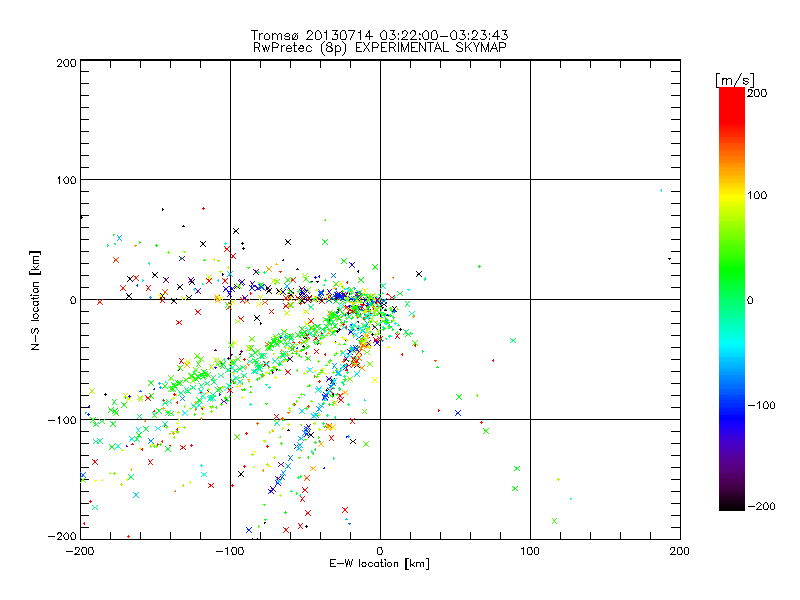Click the colorbar label '100'

point(757,195)
